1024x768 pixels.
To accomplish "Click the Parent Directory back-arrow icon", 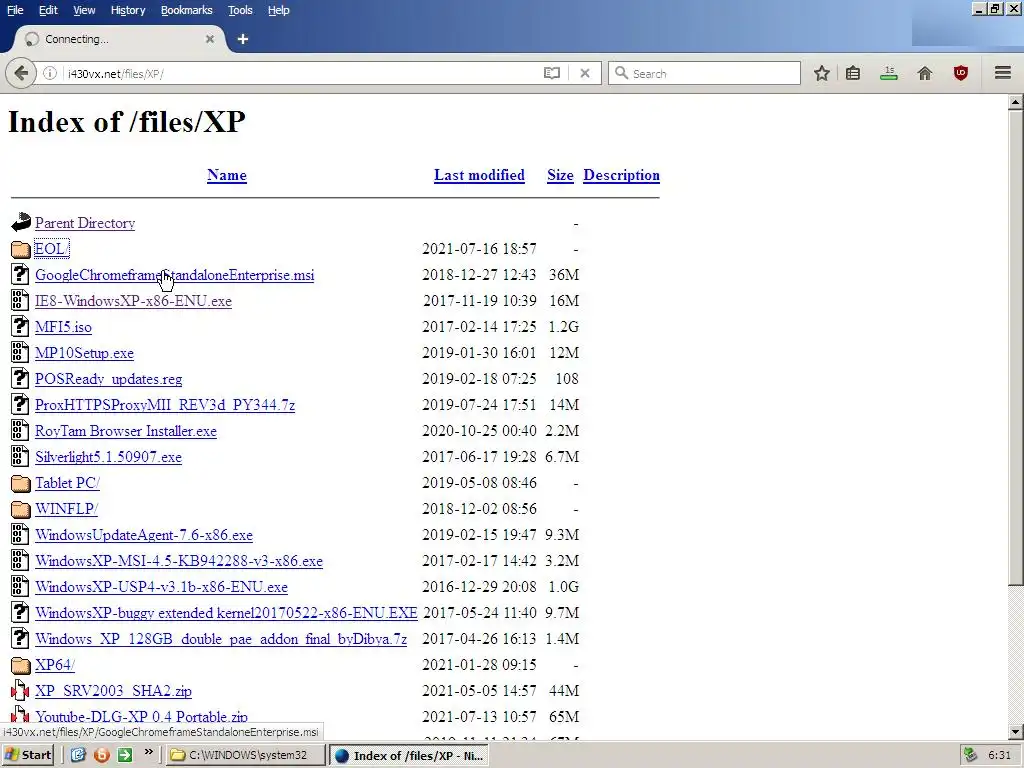I will pyautogui.click(x=21, y=222).
